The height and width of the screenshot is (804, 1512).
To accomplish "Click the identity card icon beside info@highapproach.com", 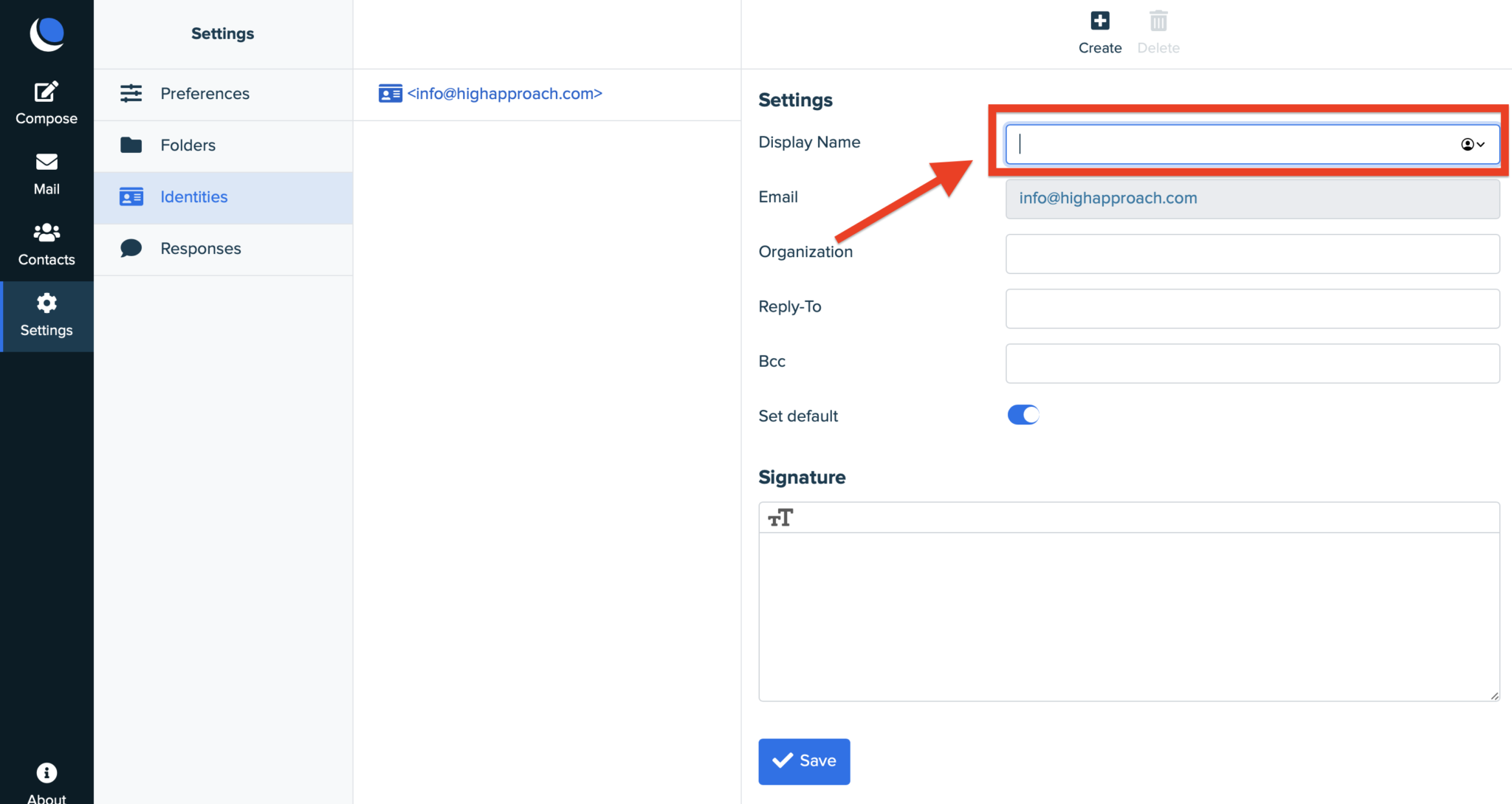I will [390, 94].
